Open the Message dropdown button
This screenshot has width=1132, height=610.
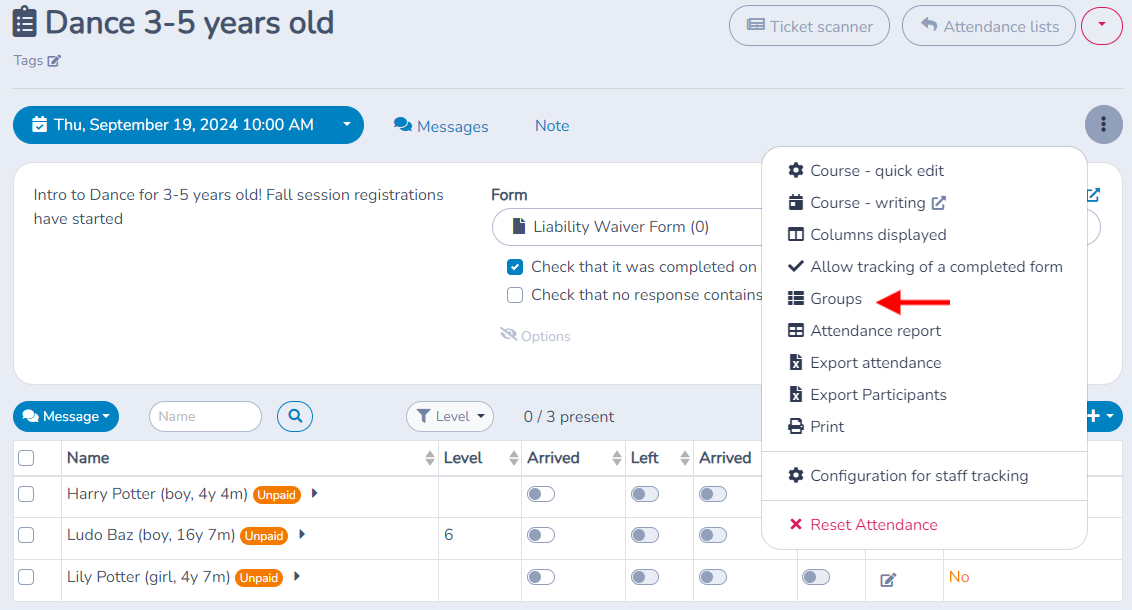click(x=66, y=417)
